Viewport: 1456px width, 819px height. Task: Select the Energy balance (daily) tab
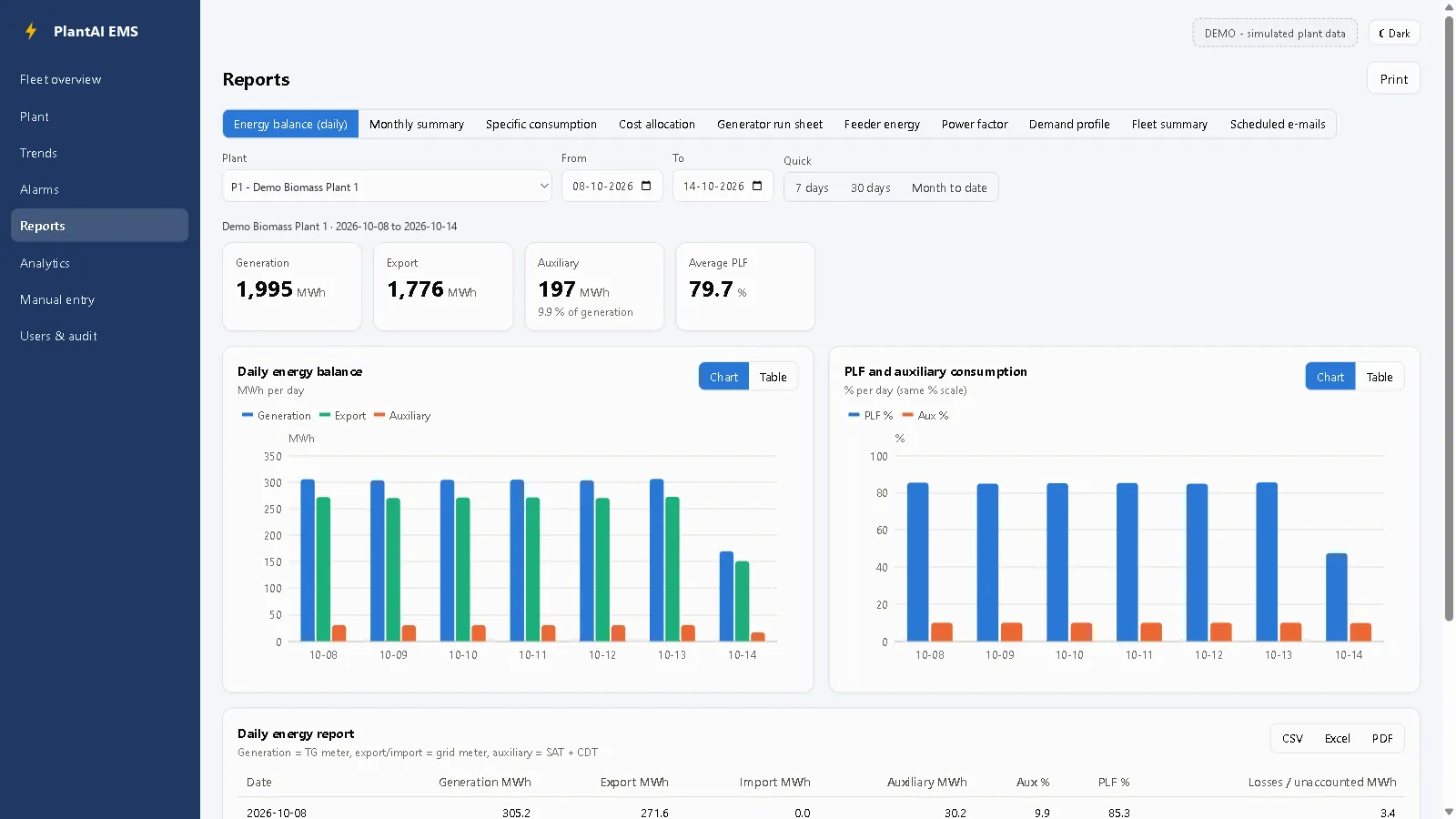[x=290, y=124]
